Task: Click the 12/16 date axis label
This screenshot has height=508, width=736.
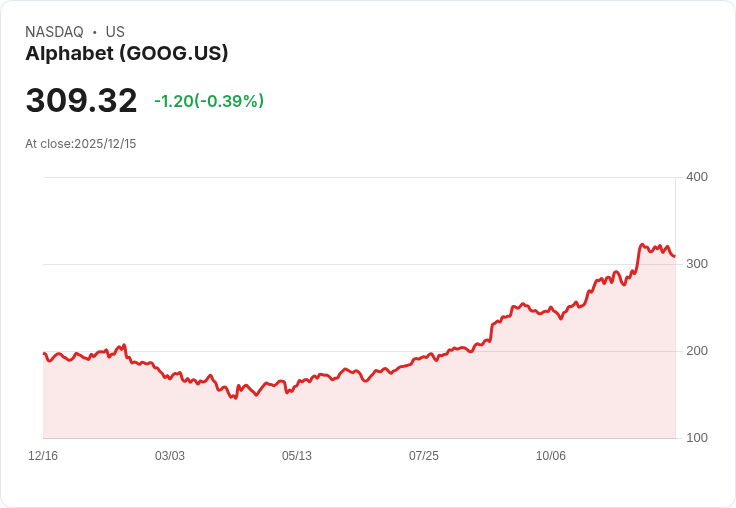Action: click(43, 456)
